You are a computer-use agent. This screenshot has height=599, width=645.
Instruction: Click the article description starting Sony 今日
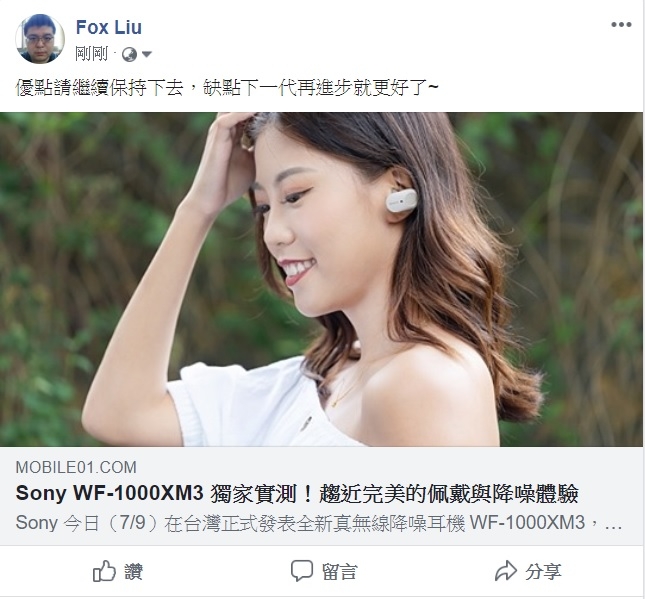point(318,523)
